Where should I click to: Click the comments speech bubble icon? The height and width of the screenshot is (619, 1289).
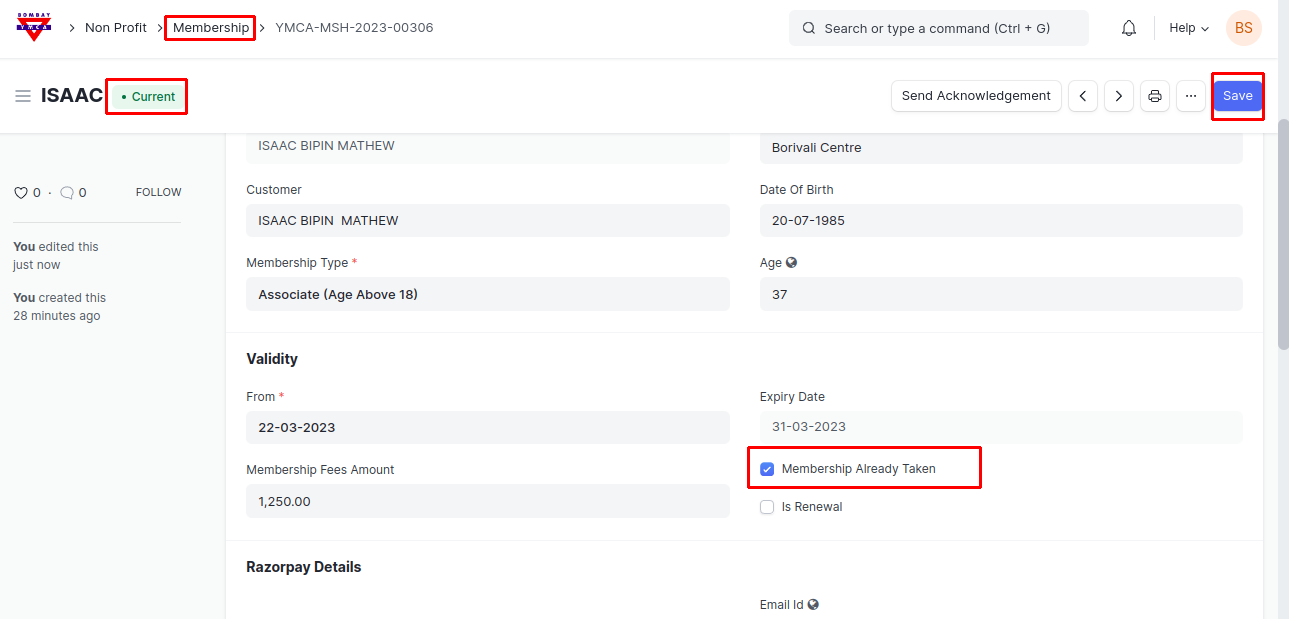(67, 193)
